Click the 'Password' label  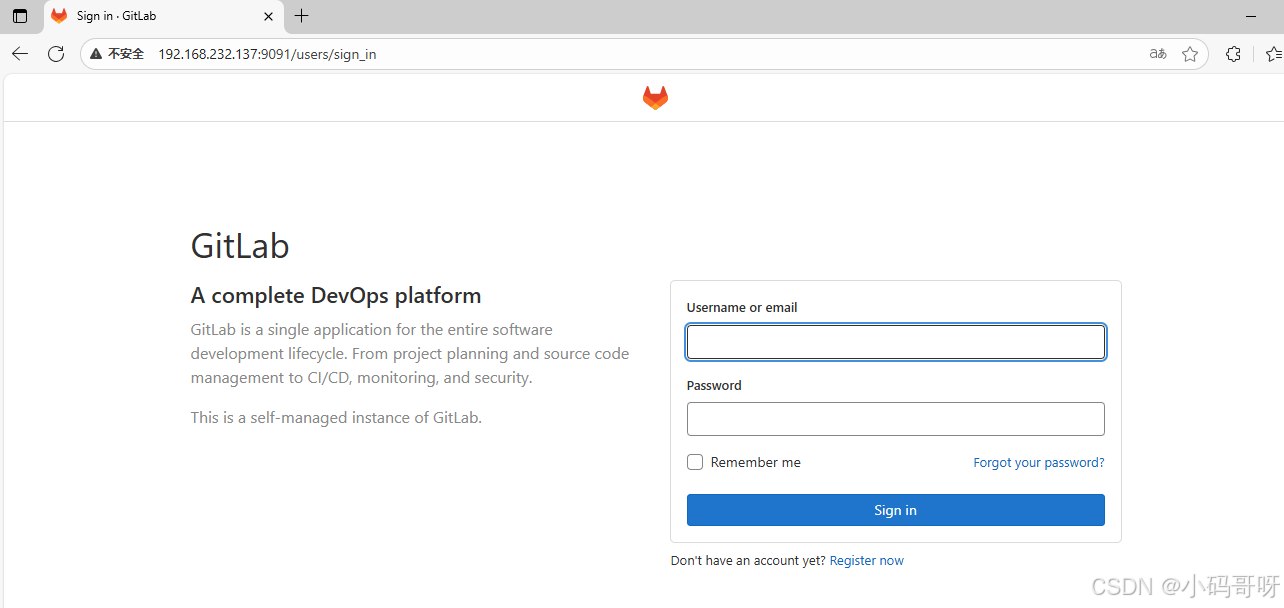tap(714, 386)
